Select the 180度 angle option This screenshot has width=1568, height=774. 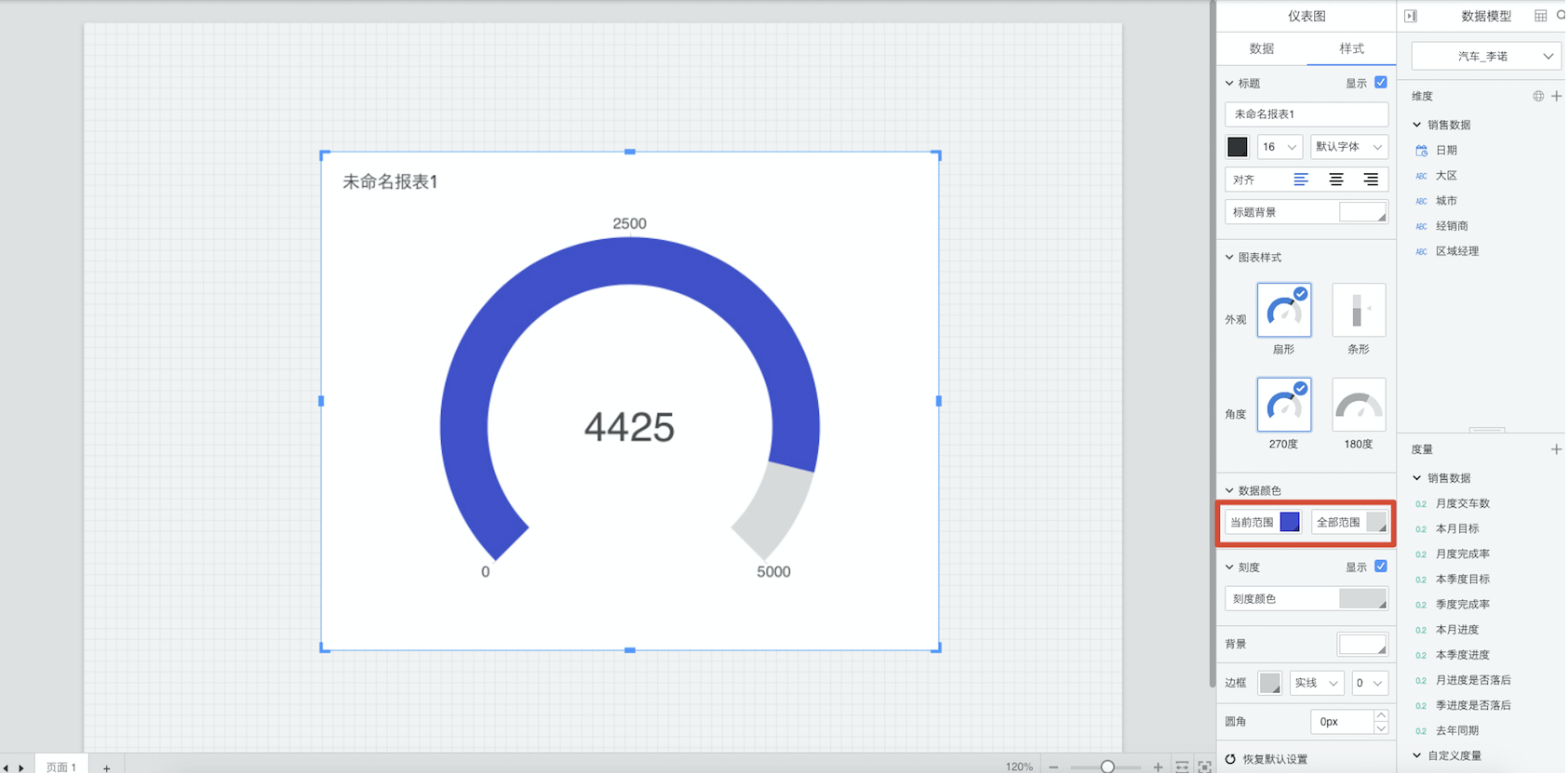(x=1359, y=405)
